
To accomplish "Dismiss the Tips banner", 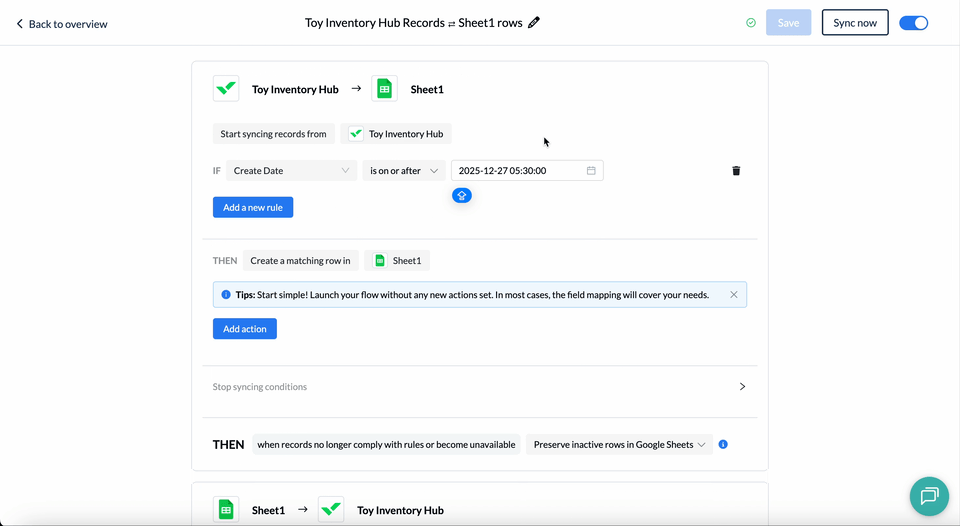I will (x=733, y=295).
